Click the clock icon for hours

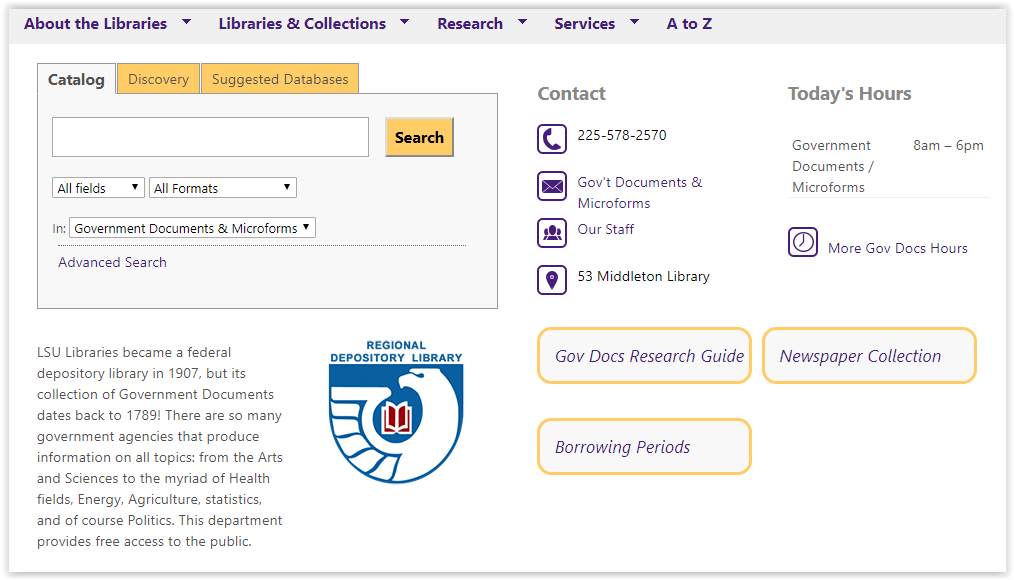point(803,242)
